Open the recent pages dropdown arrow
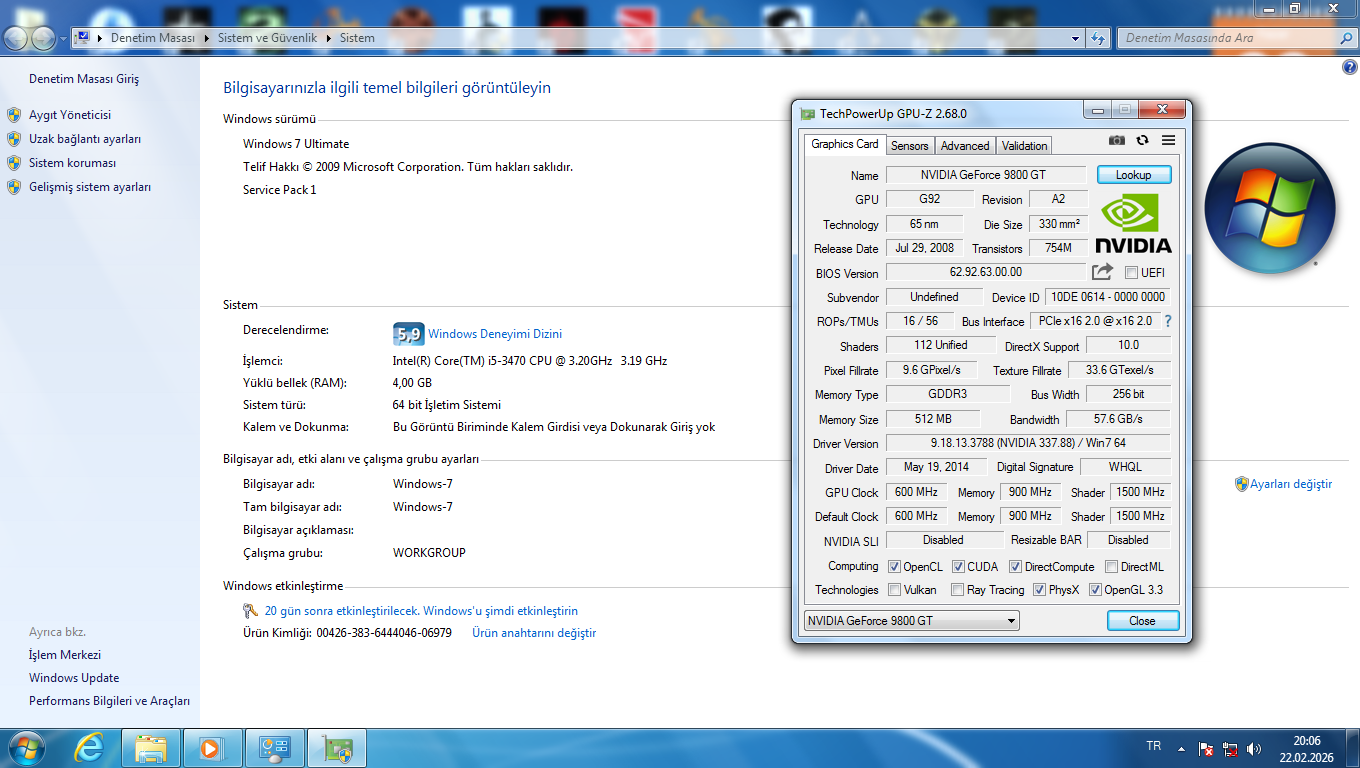 [x=63, y=38]
